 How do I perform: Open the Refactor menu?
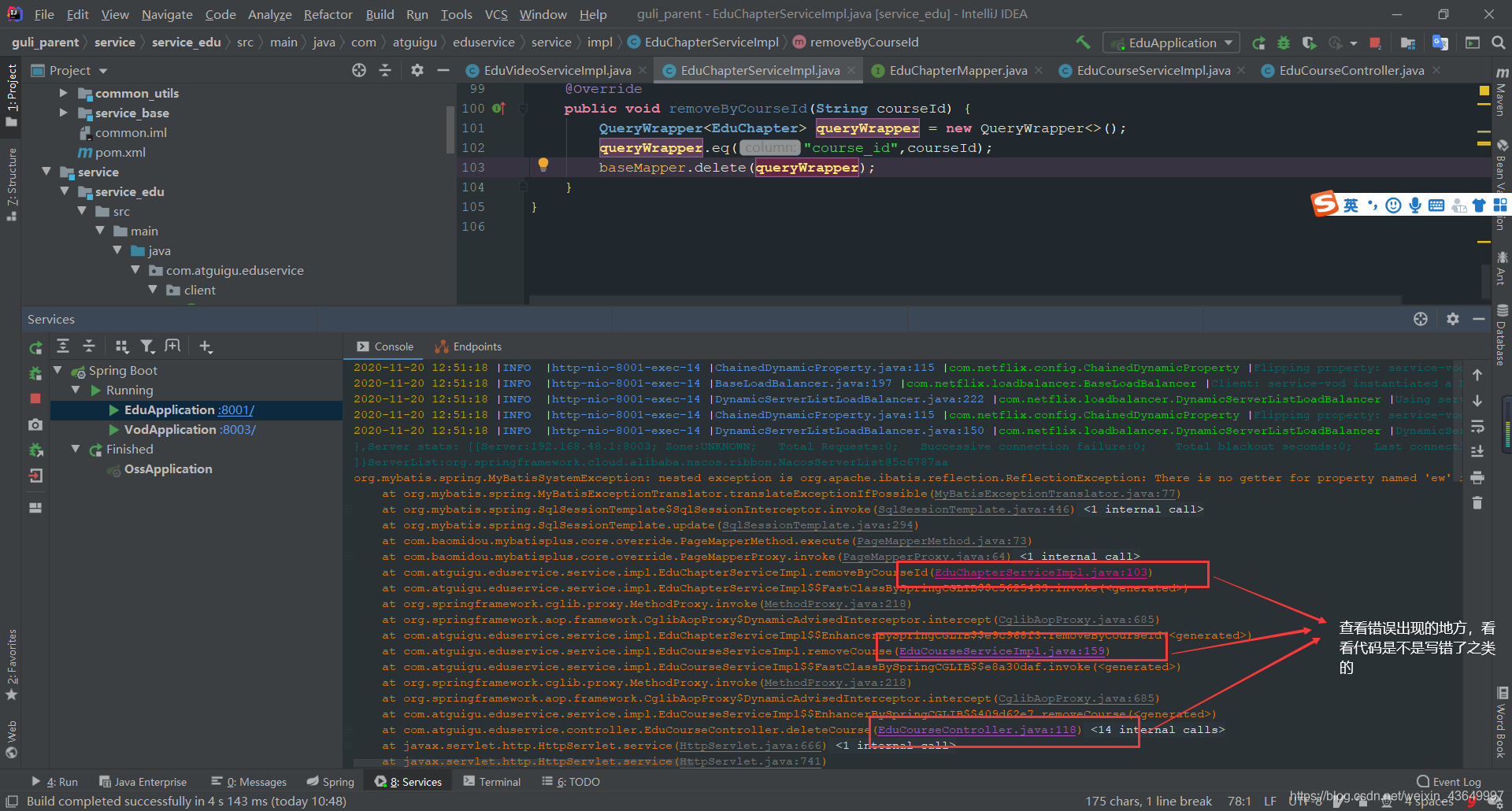(328, 14)
